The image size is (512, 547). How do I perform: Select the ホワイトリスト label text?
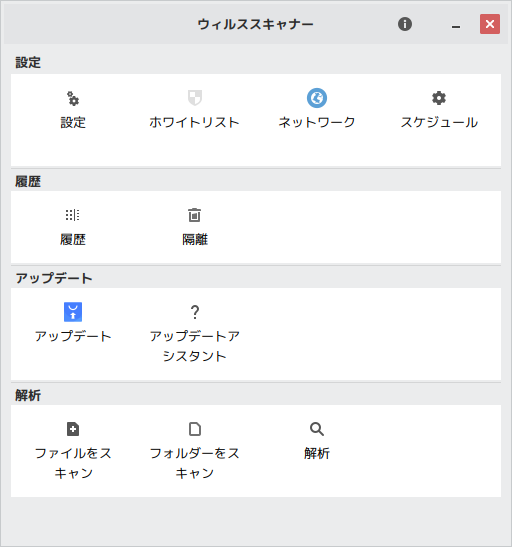click(x=194, y=122)
